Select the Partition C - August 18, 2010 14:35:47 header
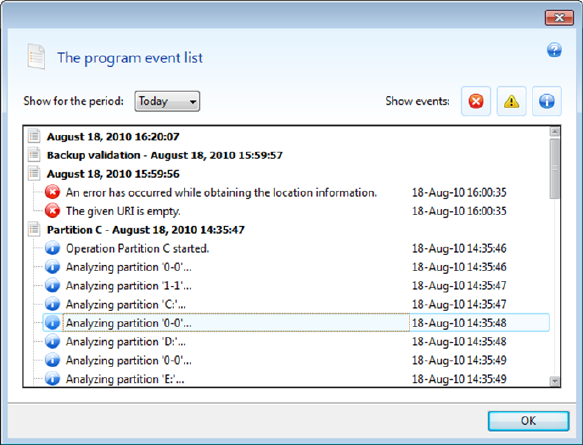Viewport: 583px width, 445px height. [146, 230]
